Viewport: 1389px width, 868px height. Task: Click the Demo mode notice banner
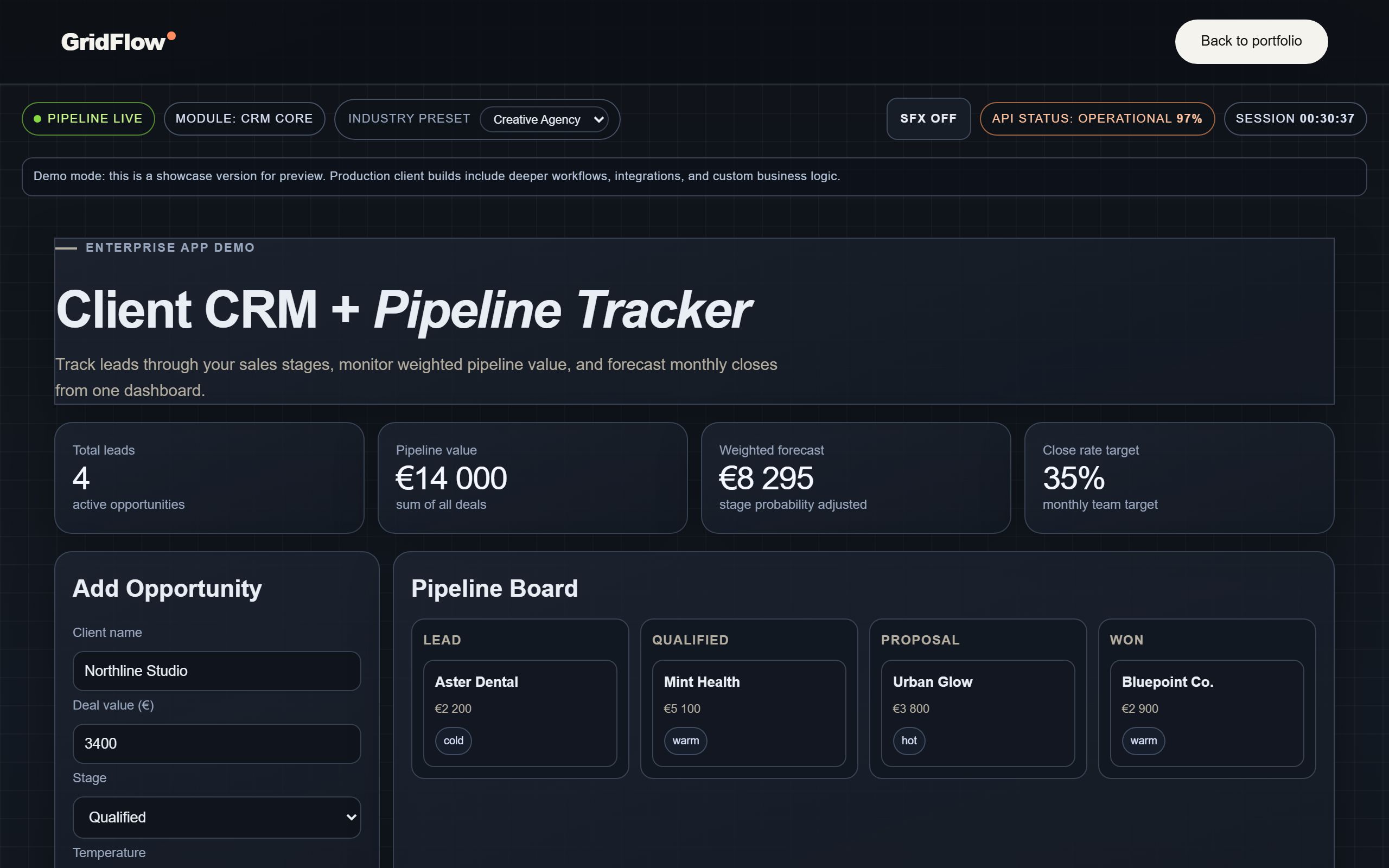pos(694,176)
